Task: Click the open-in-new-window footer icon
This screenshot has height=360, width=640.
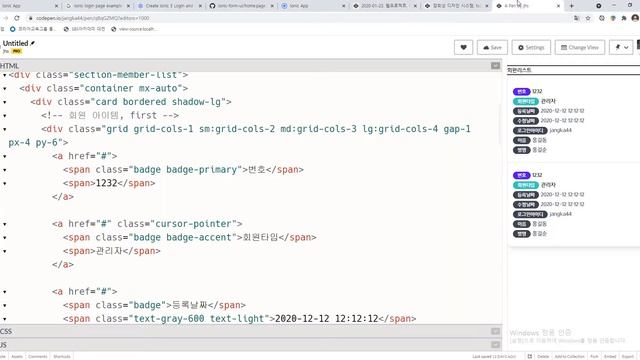Action: point(529,356)
